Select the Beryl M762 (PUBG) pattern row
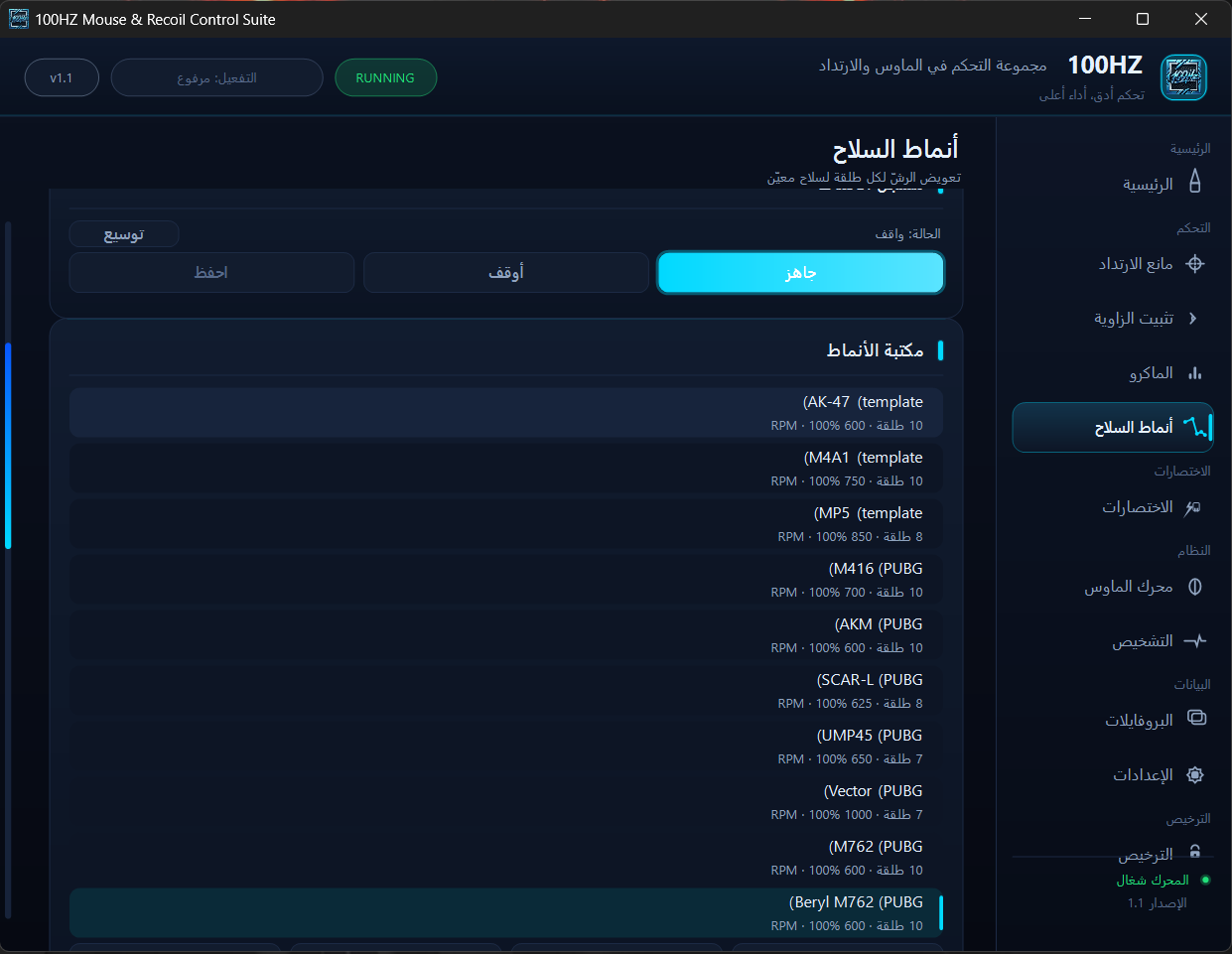The image size is (1232, 954). click(506, 913)
